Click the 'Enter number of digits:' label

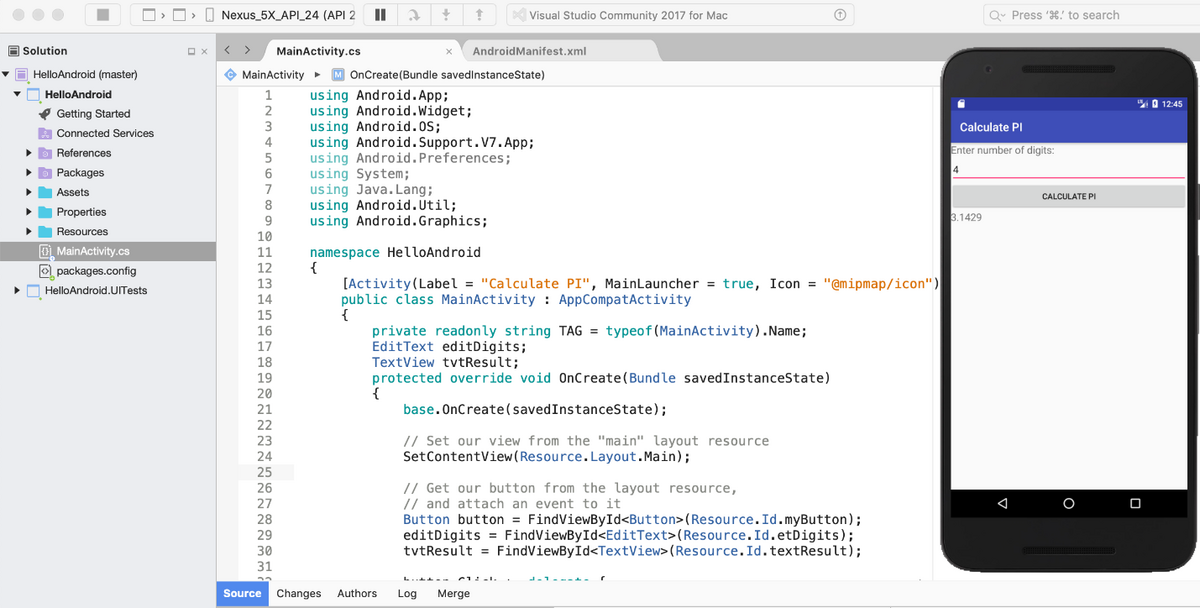click(x=1003, y=150)
